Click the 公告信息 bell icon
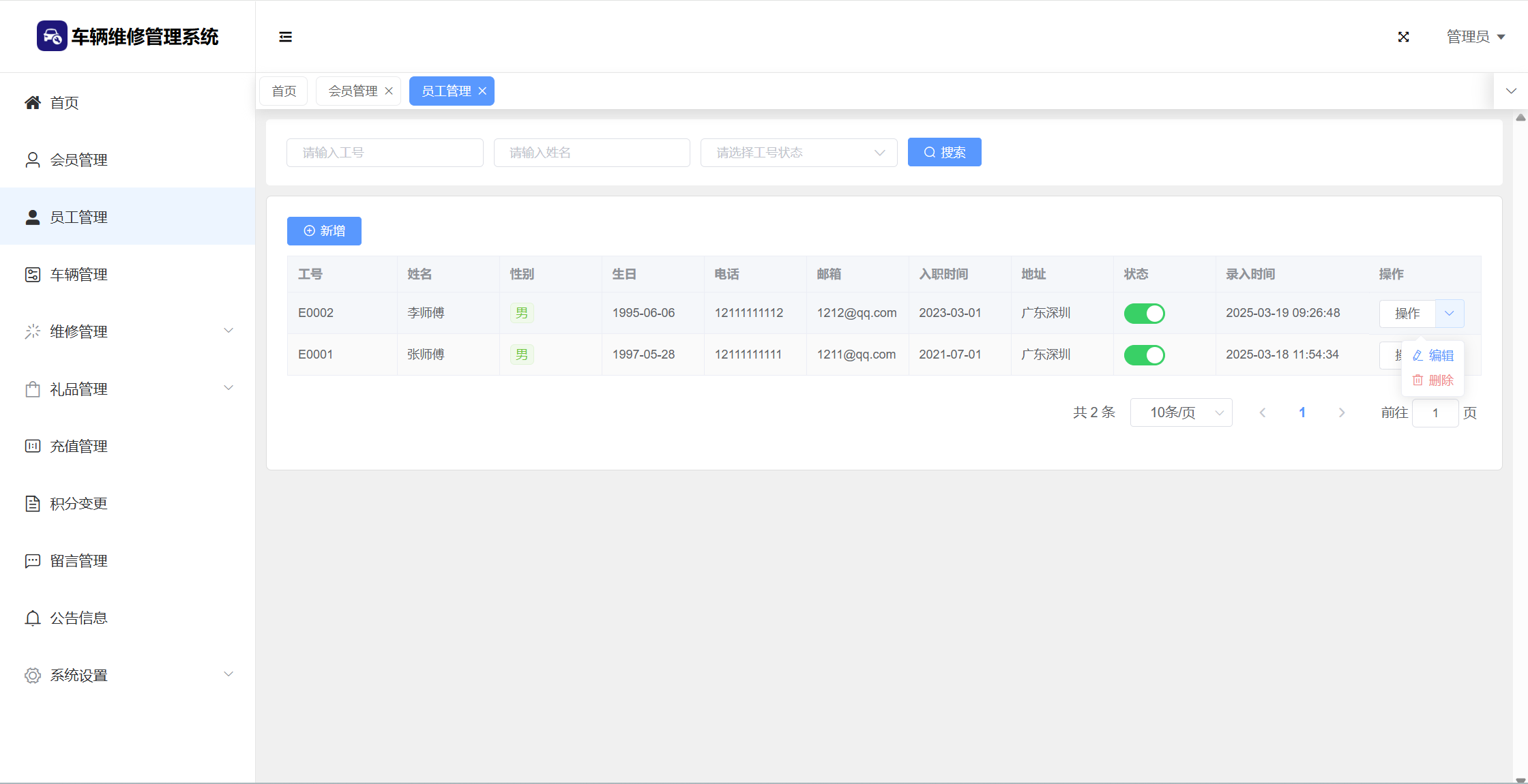This screenshot has width=1528, height=784. [32, 618]
